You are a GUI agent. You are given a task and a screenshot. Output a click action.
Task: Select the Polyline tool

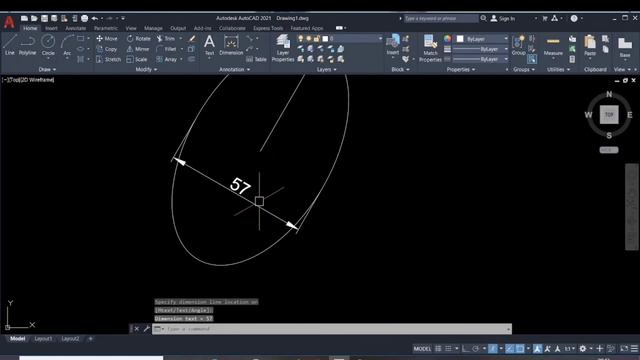point(27,44)
